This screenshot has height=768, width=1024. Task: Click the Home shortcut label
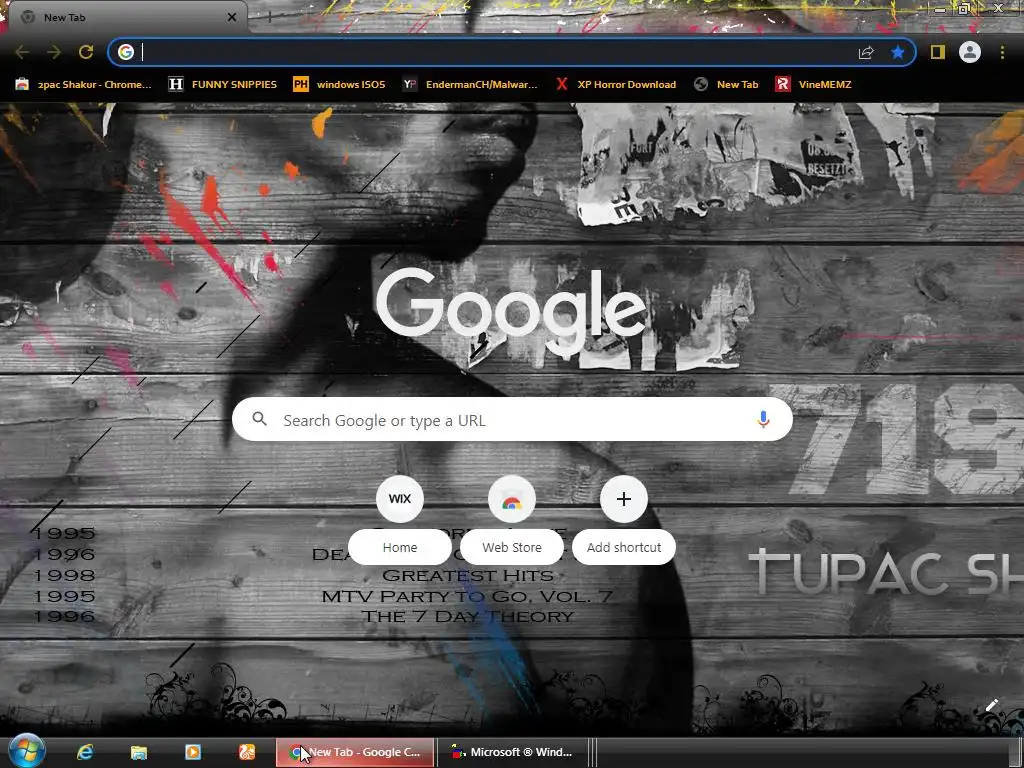[x=400, y=547]
